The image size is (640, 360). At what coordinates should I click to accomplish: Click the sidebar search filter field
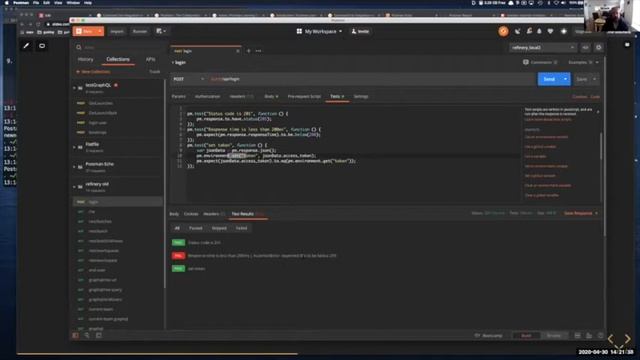(x=118, y=47)
